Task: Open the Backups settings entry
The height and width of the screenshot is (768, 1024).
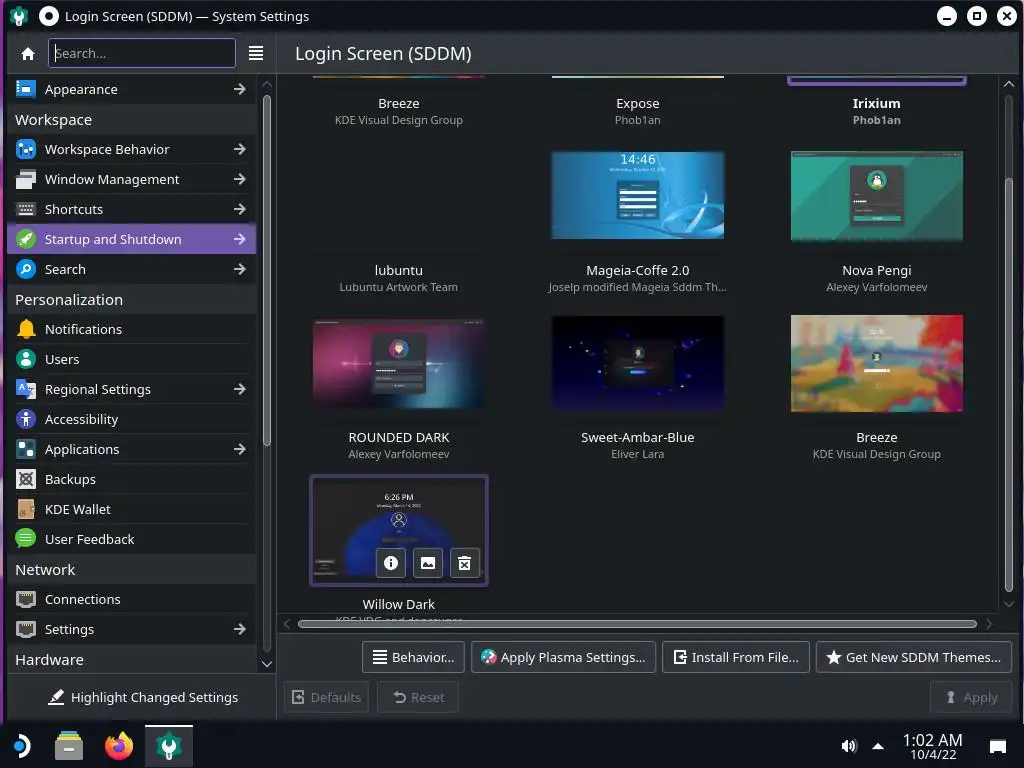Action: (131, 479)
